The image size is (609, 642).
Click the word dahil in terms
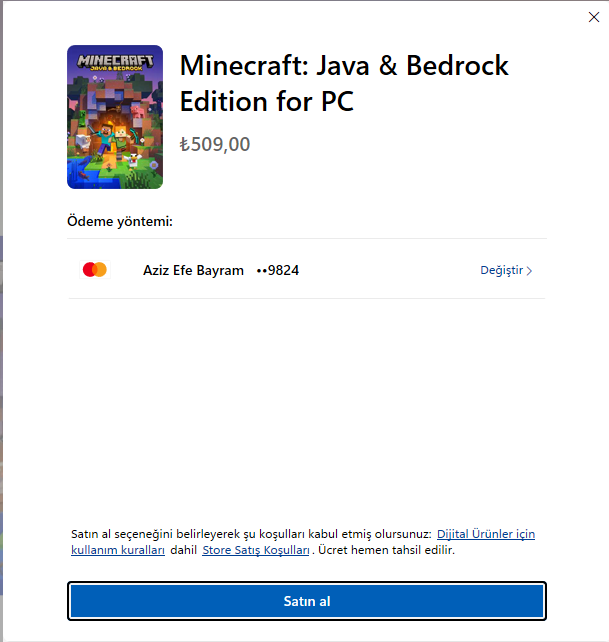pyautogui.click(x=183, y=550)
